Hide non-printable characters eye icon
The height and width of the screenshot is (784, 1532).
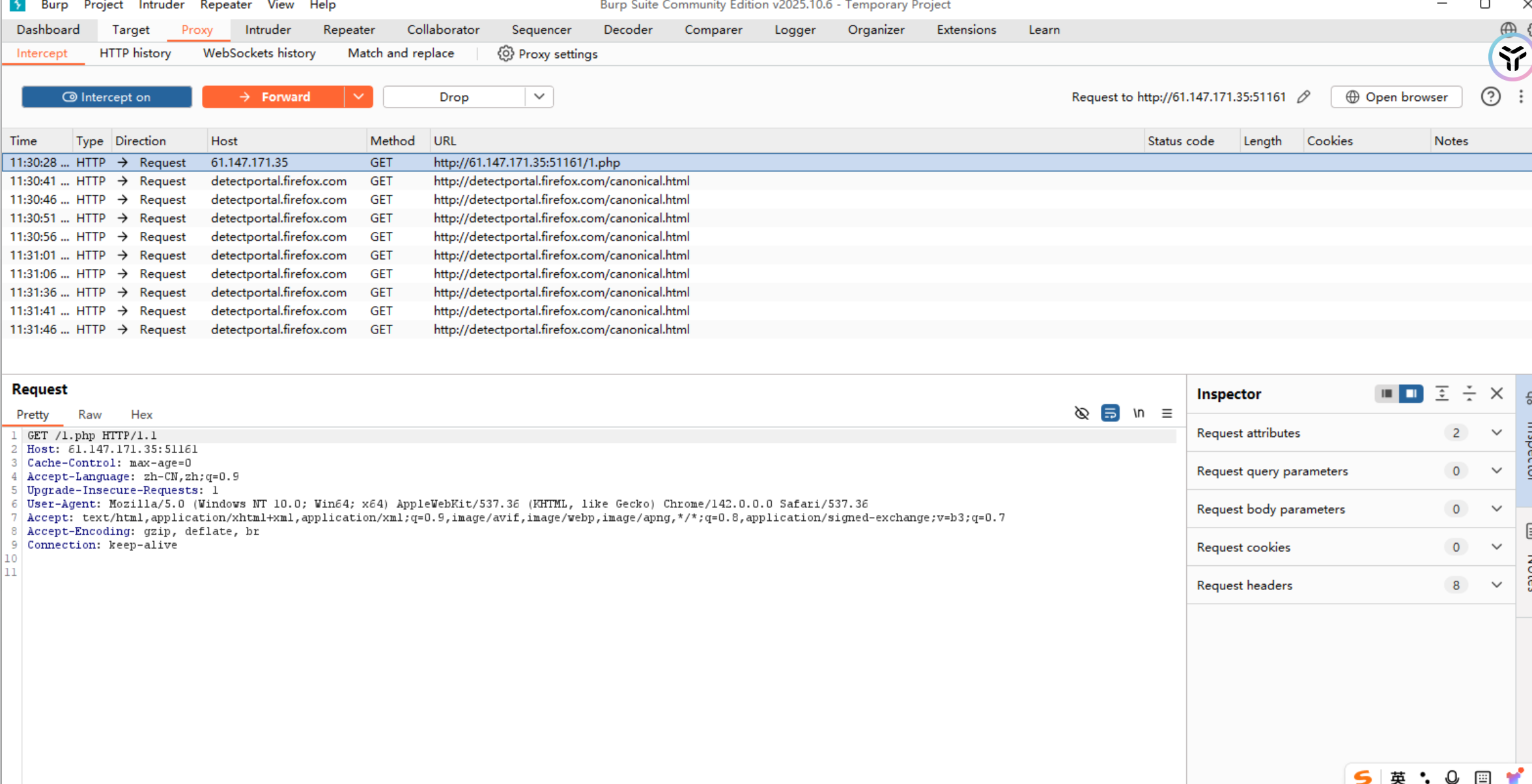pos(1081,413)
